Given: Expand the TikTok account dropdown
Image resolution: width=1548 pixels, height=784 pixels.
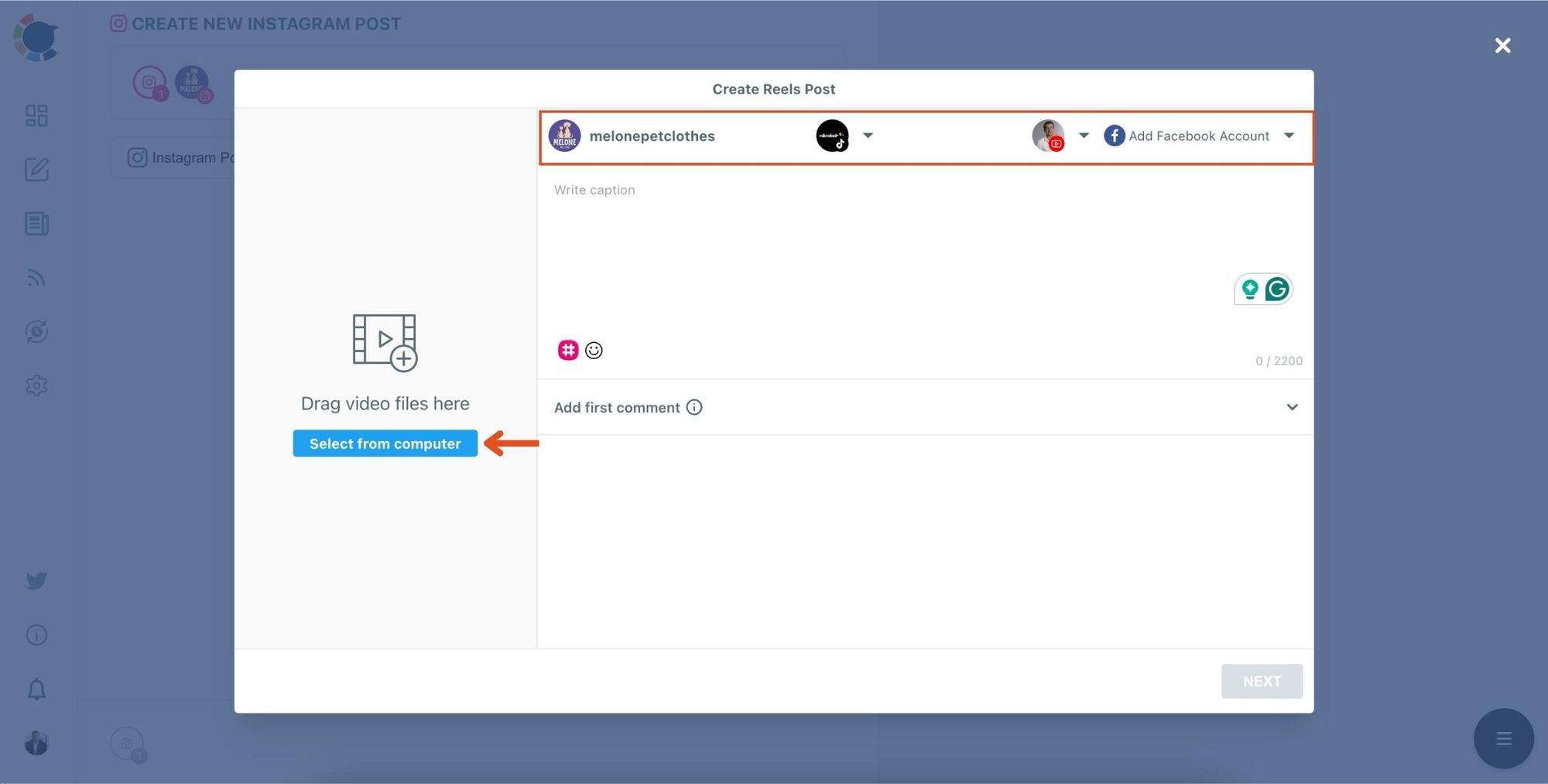Looking at the screenshot, I should click(868, 135).
